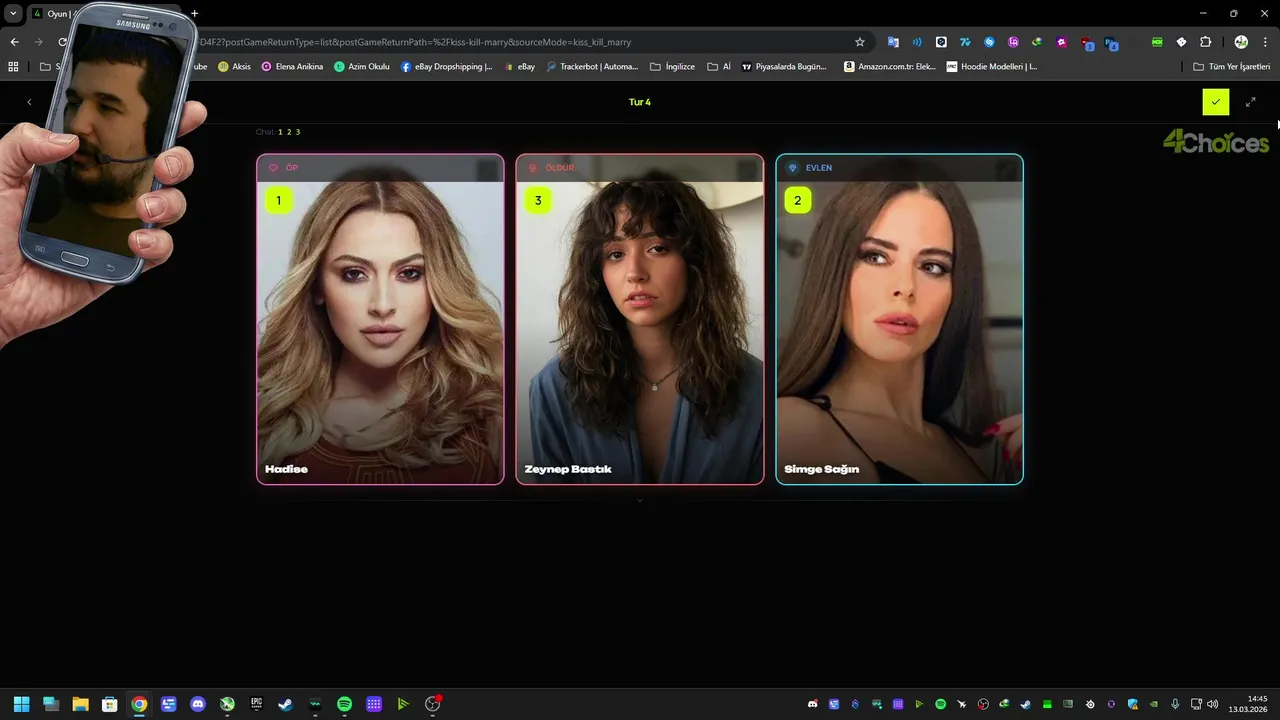Screen dimensions: 1280x720
Task: Open Chrome extensions puzzle icon
Action: (x=1205, y=42)
